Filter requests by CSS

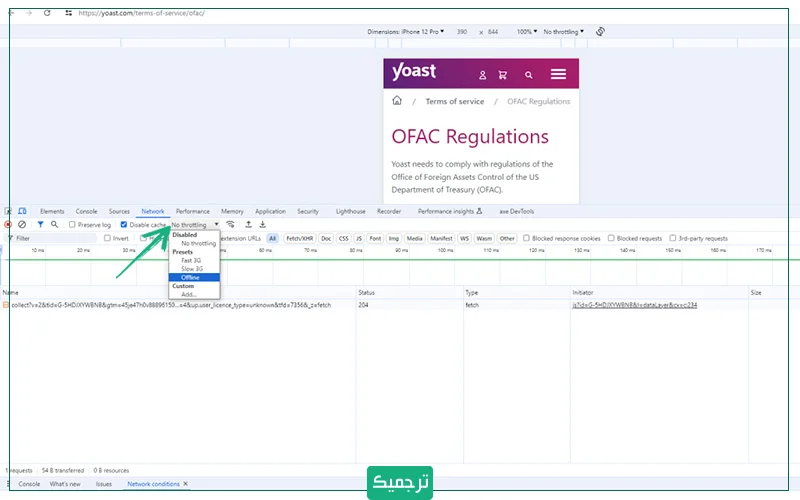pos(344,238)
